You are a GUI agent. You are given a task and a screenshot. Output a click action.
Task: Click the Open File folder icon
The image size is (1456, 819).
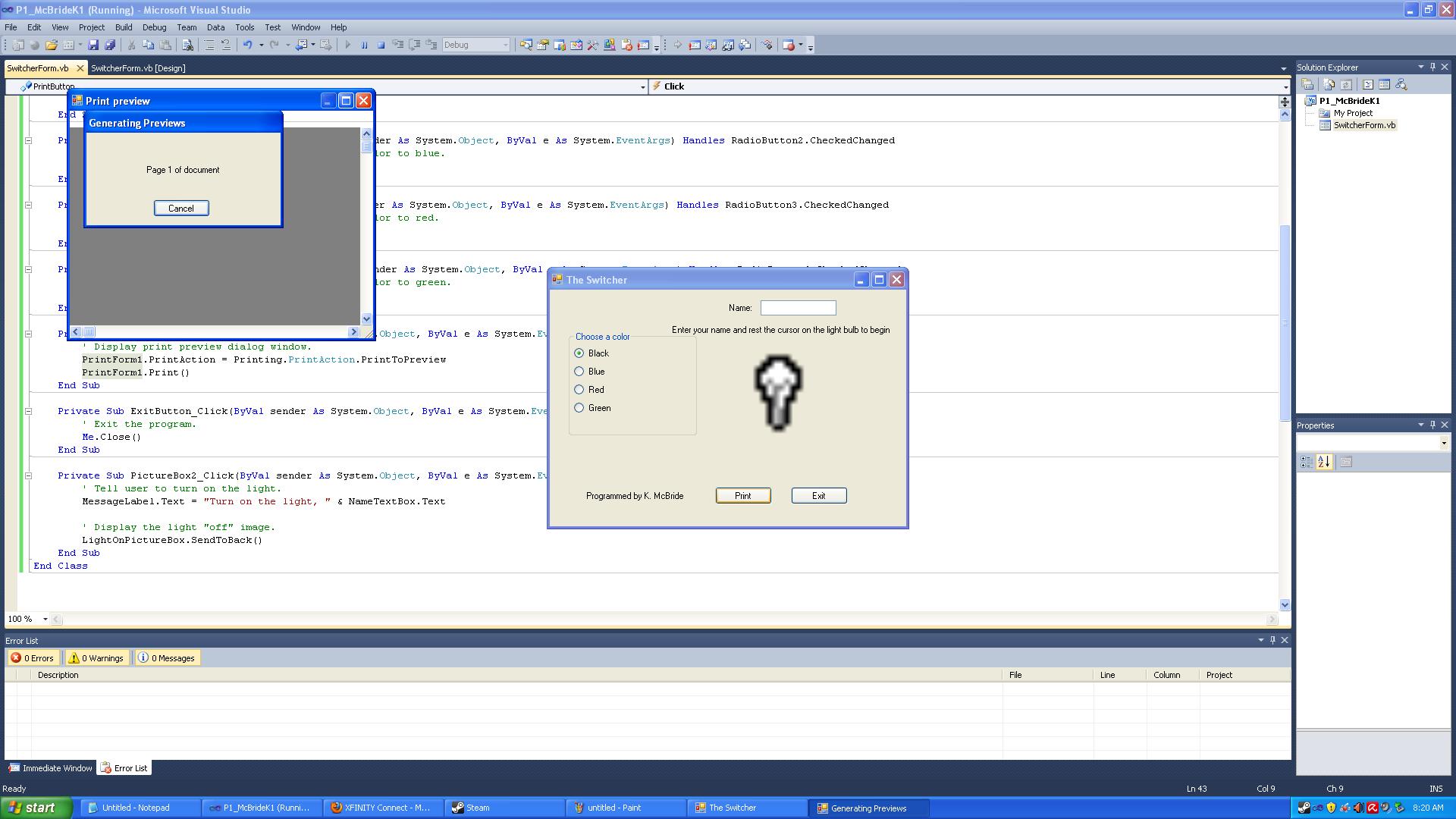tap(52, 45)
